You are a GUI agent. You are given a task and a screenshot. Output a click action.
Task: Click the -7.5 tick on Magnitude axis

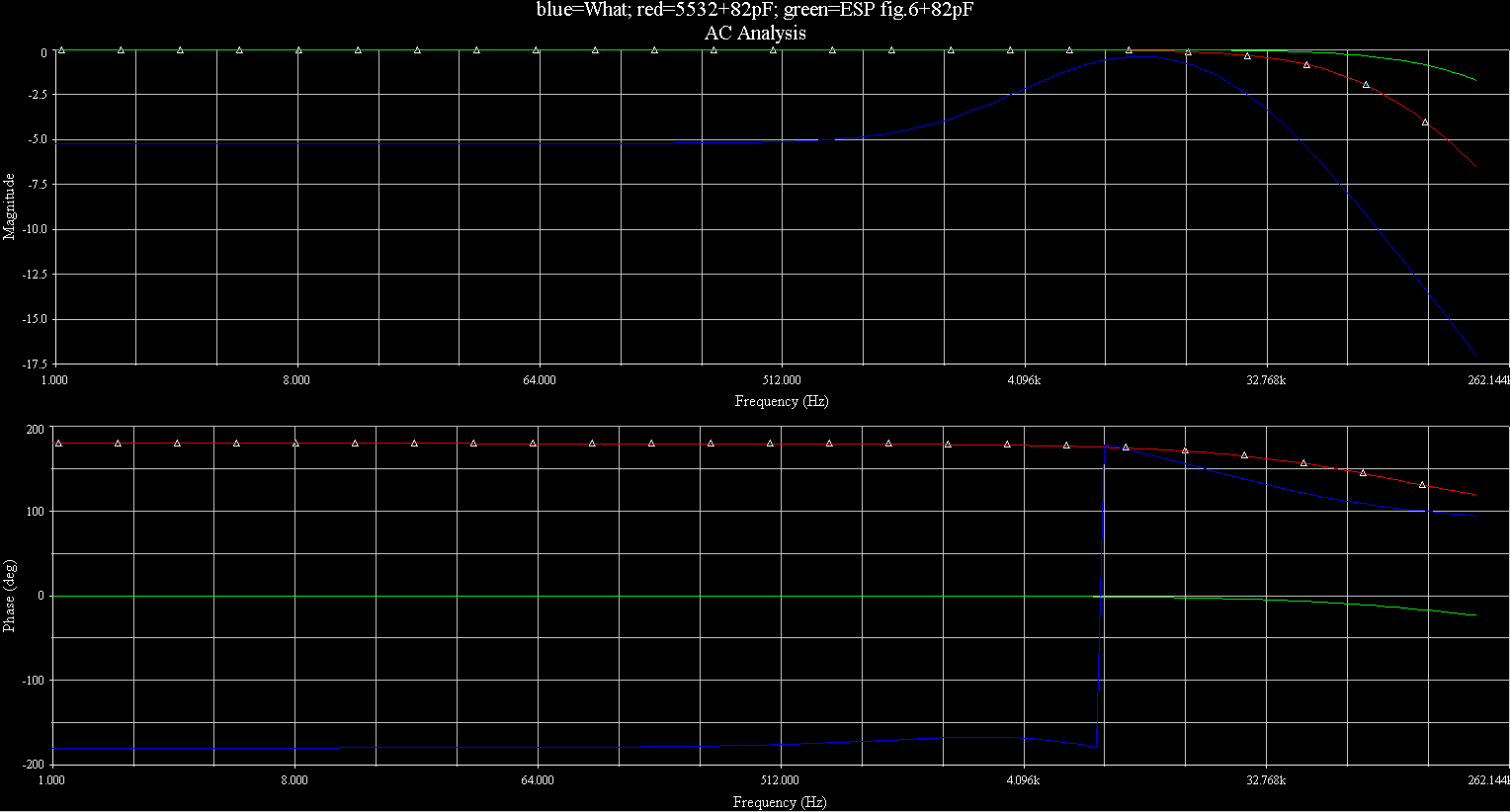click(36, 184)
